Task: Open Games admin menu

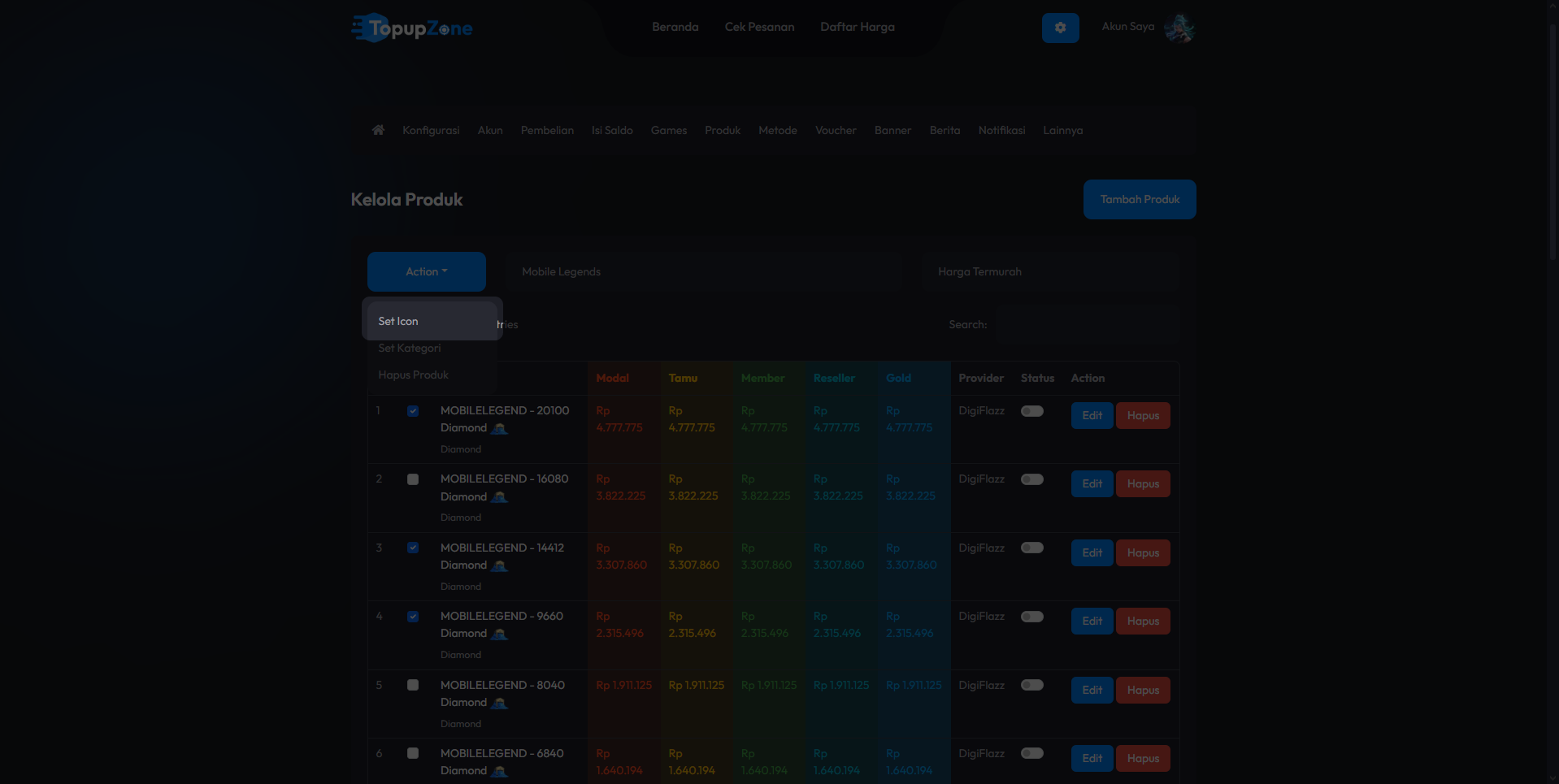Action: pyautogui.click(x=669, y=130)
